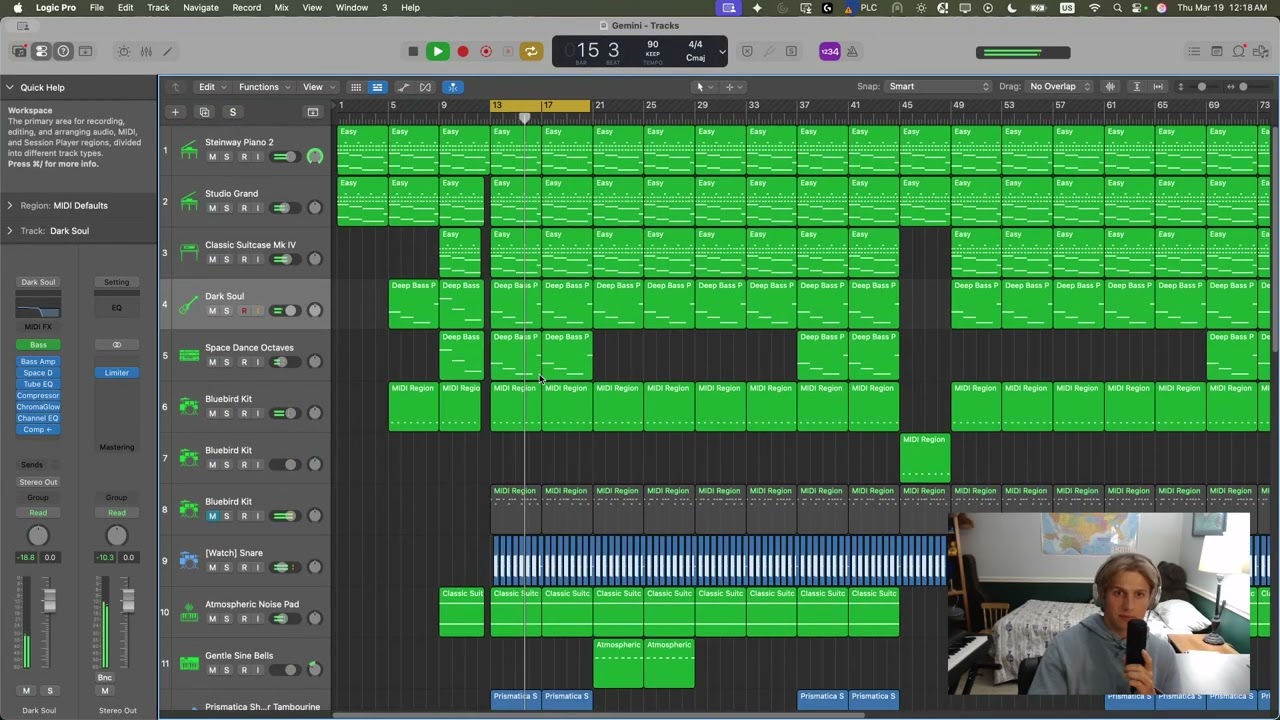This screenshot has height=720, width=1280.
Task: Open the display mode dropdown arrow
Action: pos(722,51)
